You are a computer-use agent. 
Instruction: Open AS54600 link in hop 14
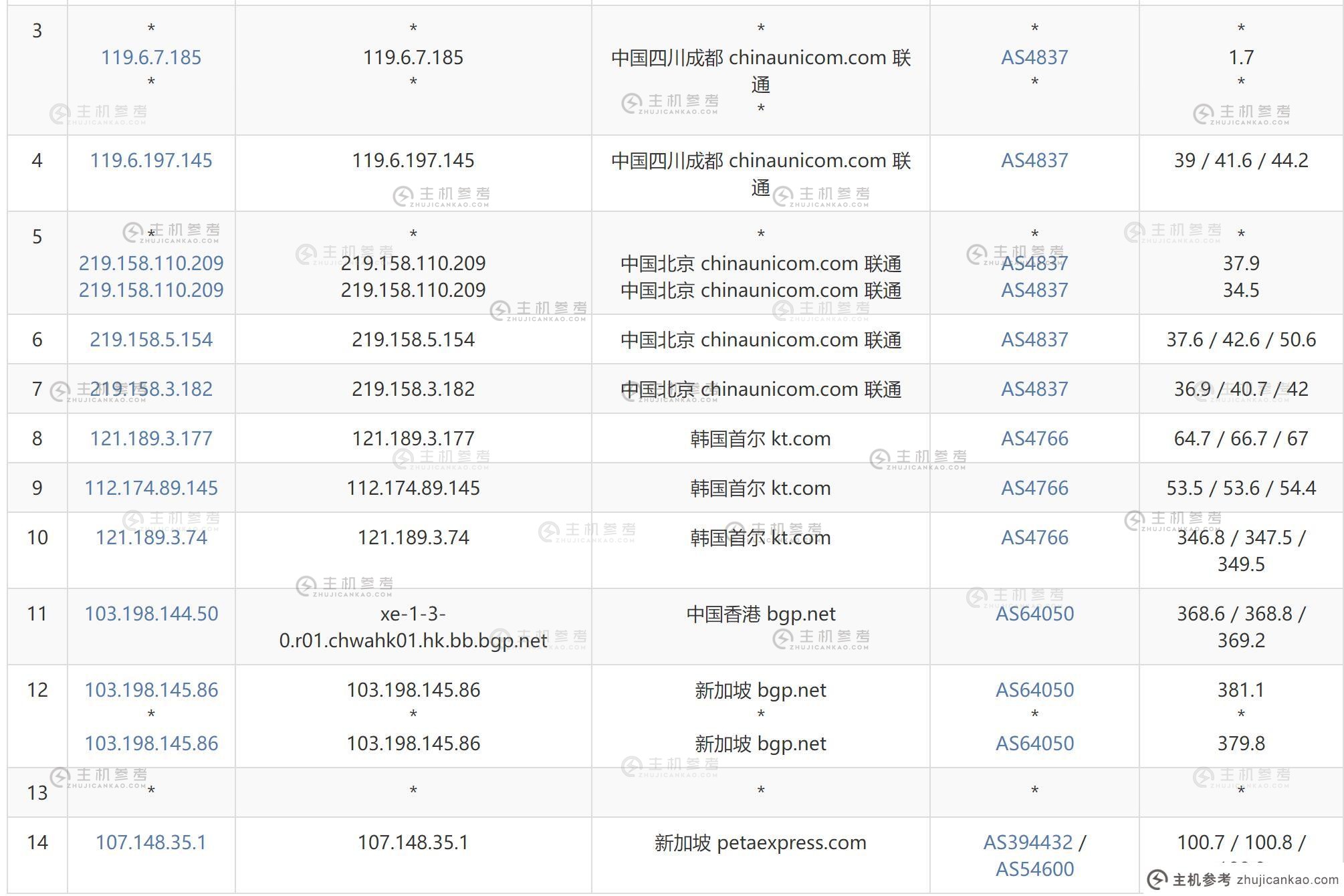pos(1034,869)
